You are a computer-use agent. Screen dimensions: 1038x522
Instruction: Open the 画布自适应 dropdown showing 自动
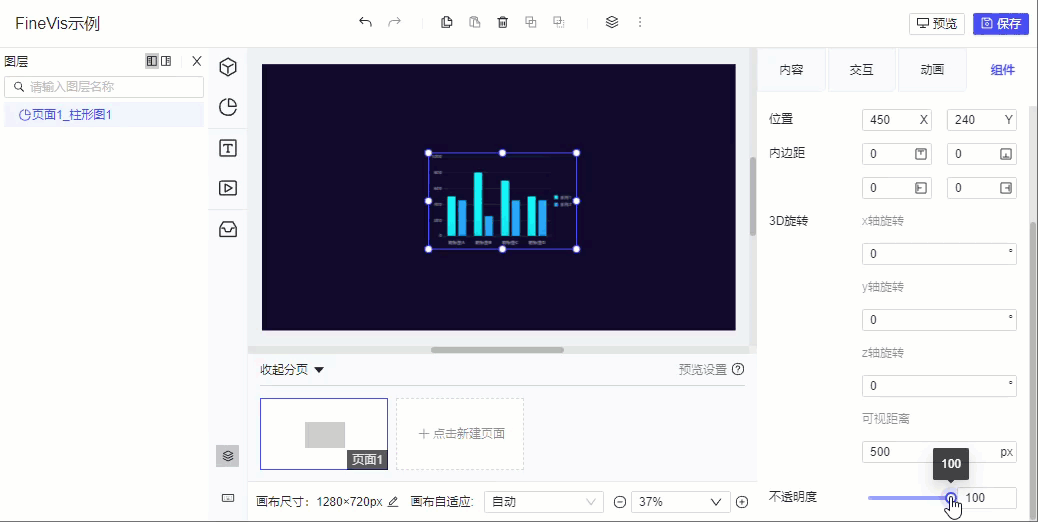click(543, 501)
